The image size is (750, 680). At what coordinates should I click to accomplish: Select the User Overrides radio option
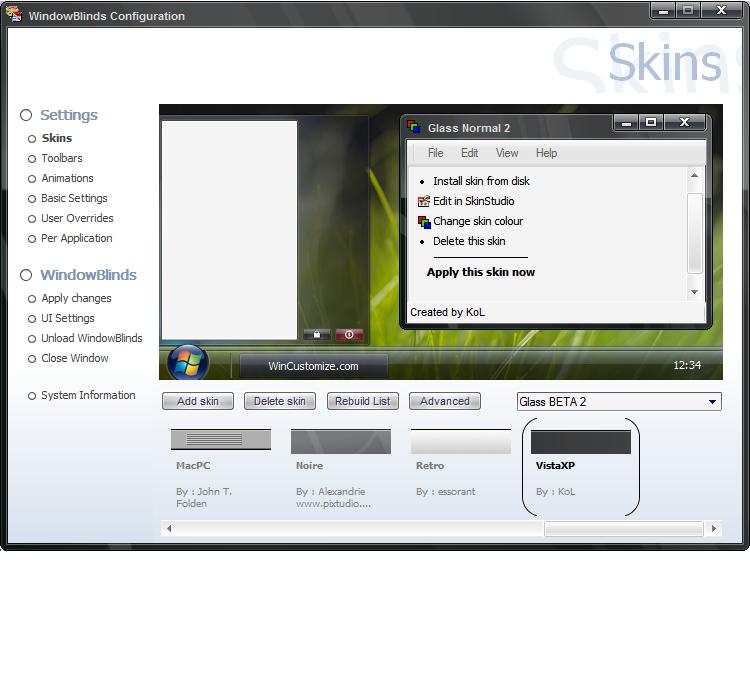[32, 219]
